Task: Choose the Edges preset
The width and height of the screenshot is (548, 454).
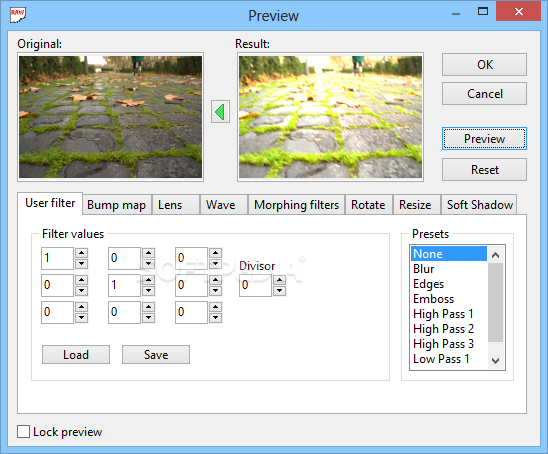Action: [449, 284]
